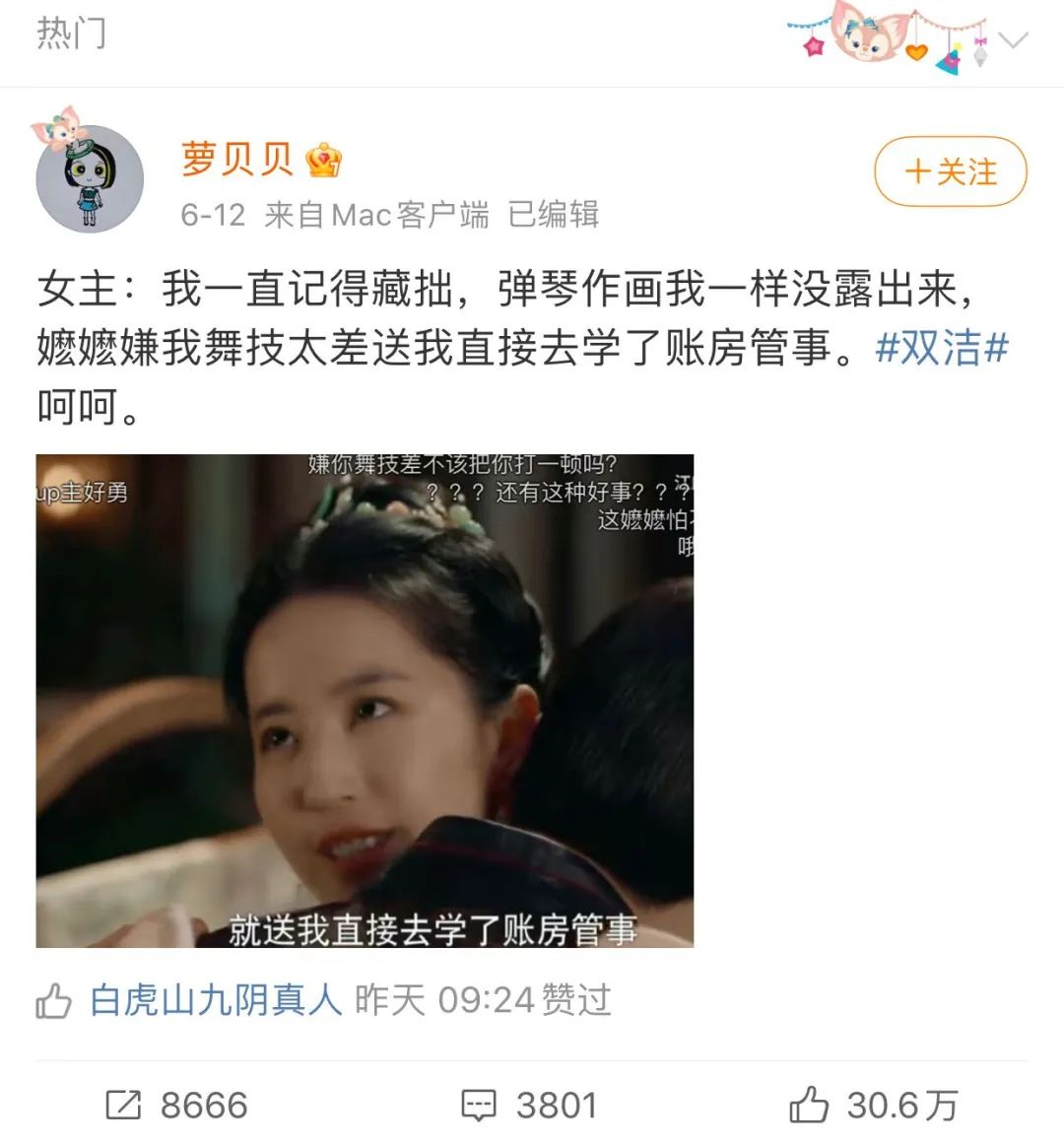This screenshot has width=1064, height=1146.
Task: Open the username 萝贝贝 link
Action: [236, 160]
